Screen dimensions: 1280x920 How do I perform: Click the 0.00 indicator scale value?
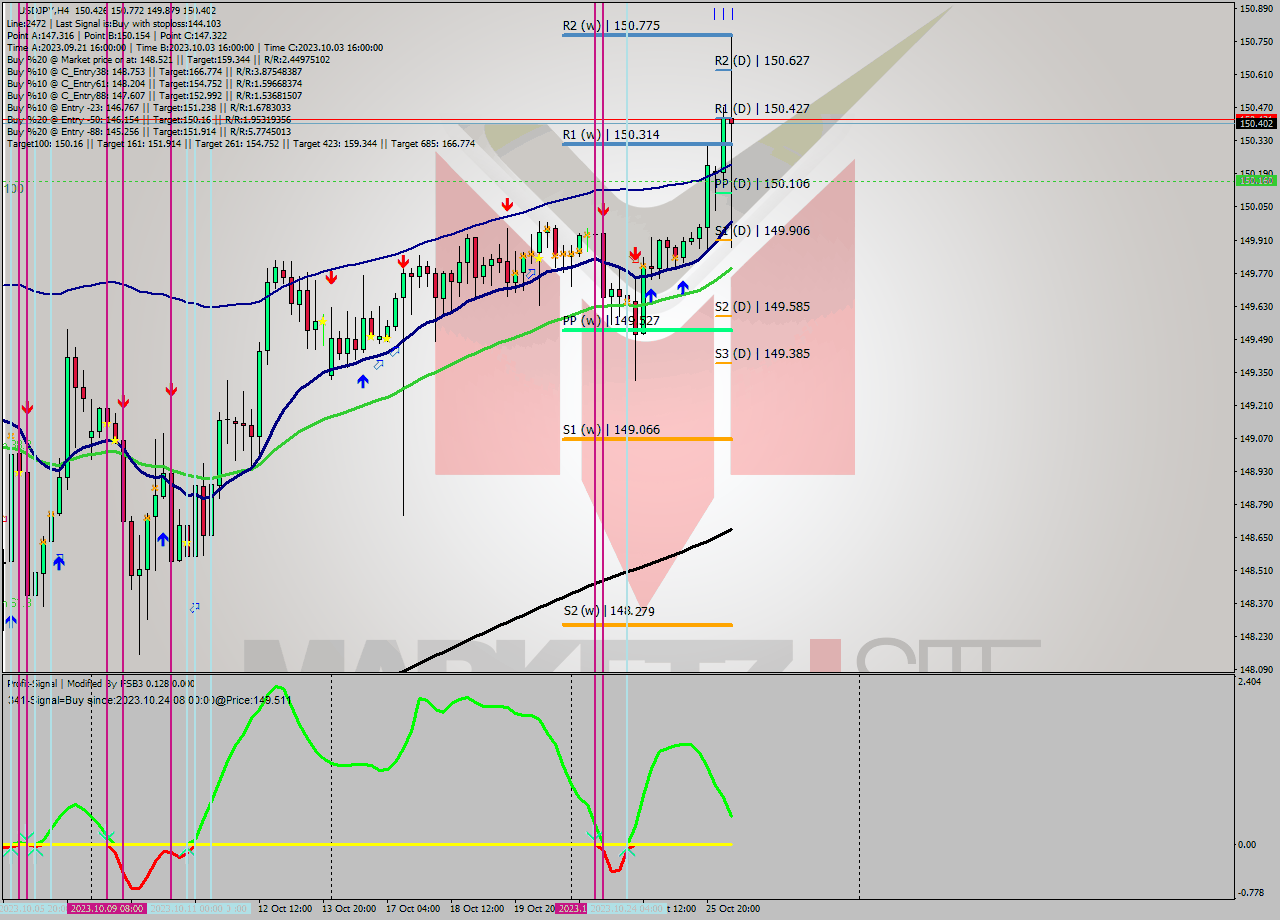(1249, 844)
